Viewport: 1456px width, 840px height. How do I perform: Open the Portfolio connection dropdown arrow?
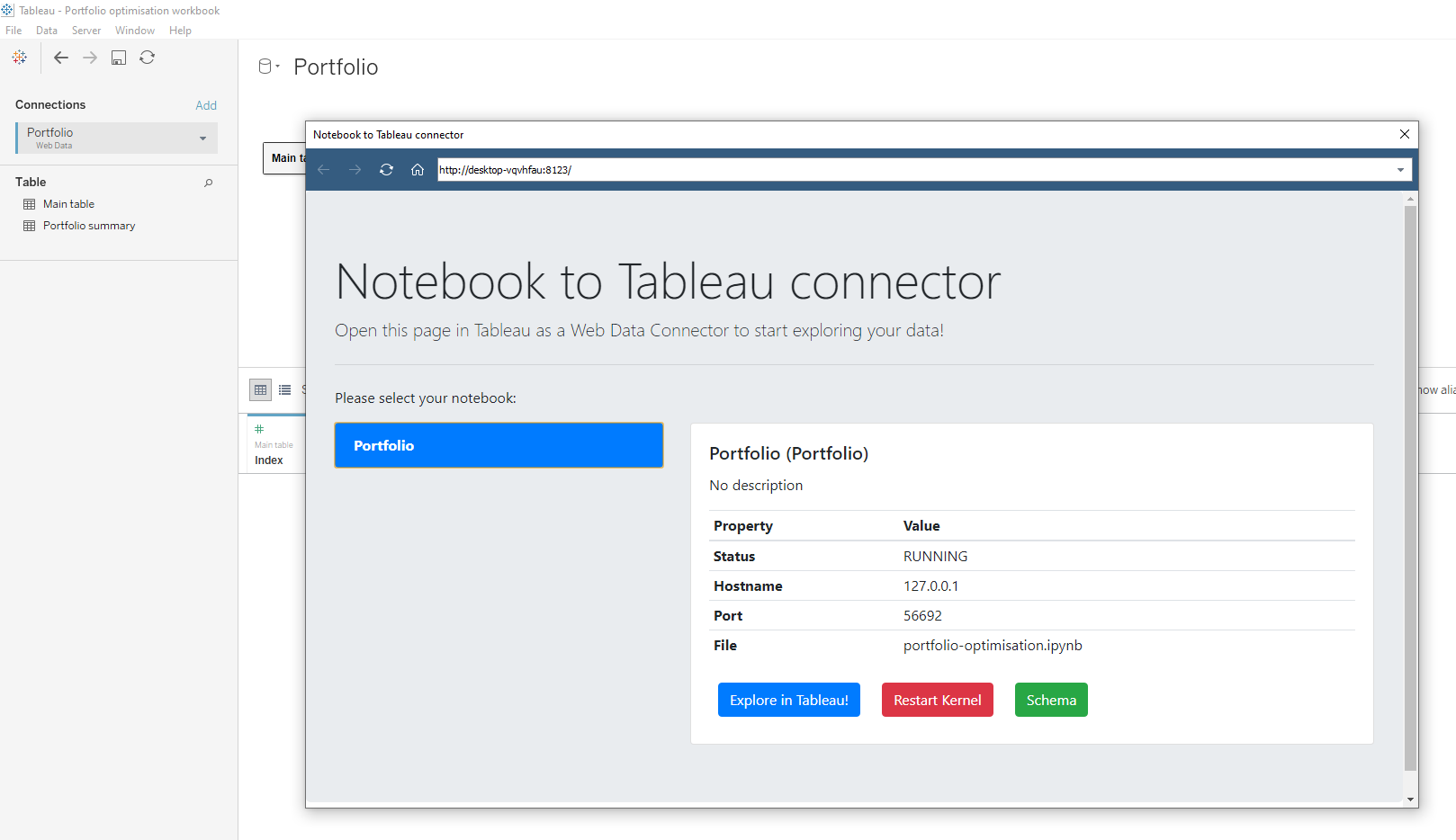[203, 139]
